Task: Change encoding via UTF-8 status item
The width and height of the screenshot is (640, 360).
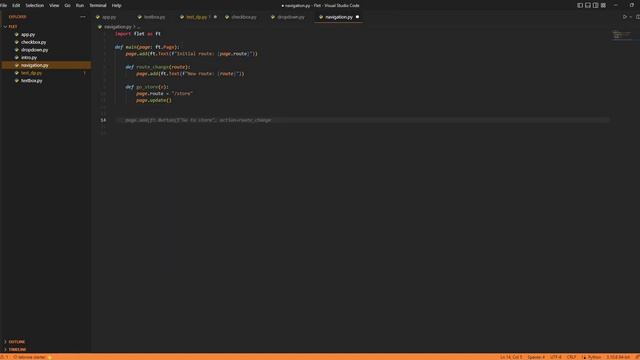Action: 556,357
